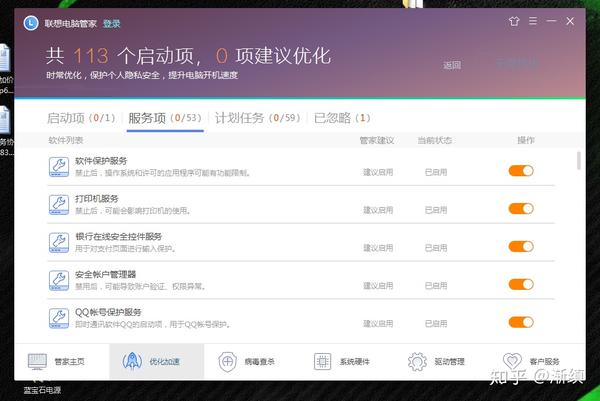
Task: Open 客户服务 heart icon
Action: [512, 362]
